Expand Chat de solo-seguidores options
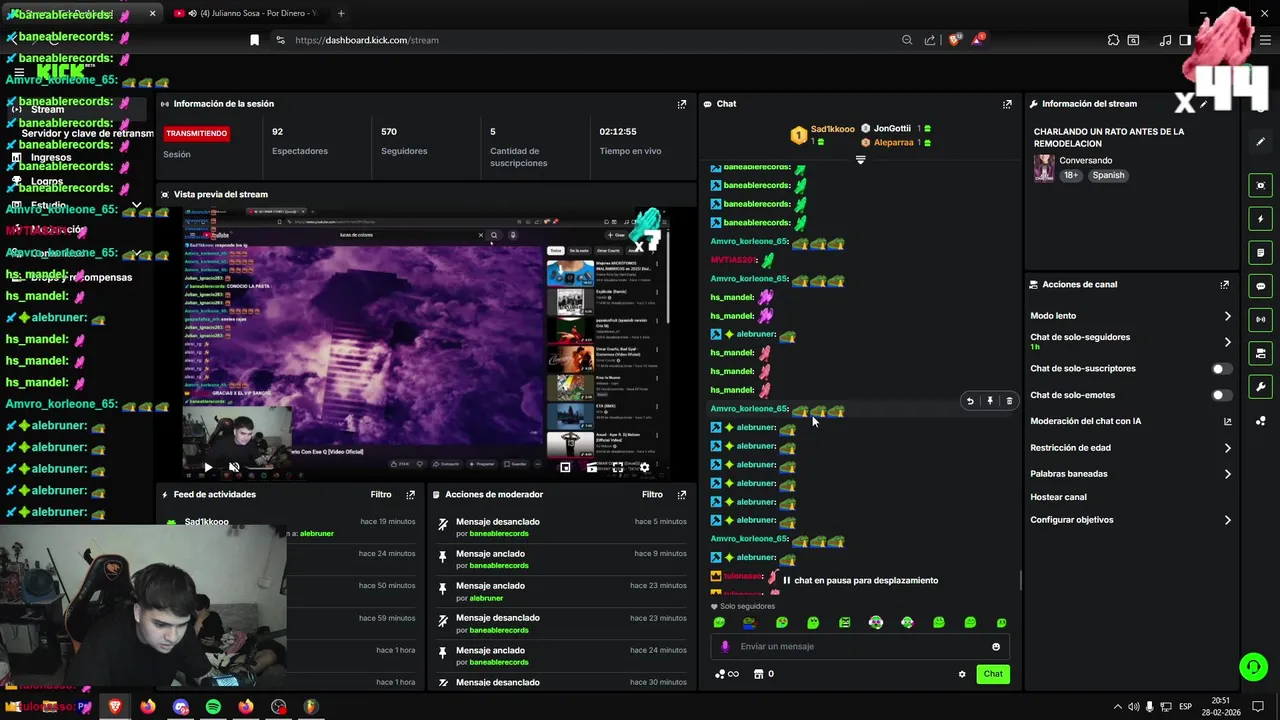Viewport: 1280px width, 720px height. [x=1227, y=342]
